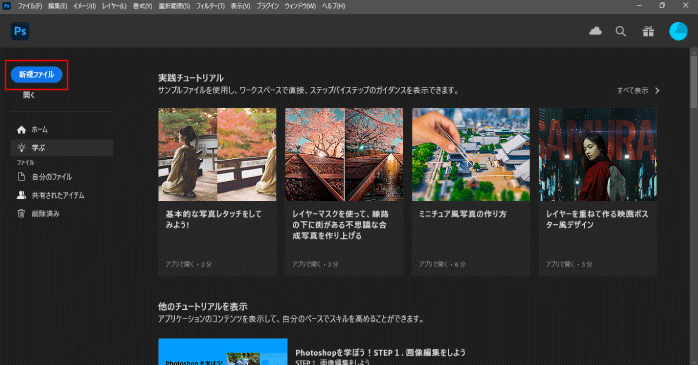Open the フィルター(T) menu

point(210,6)
